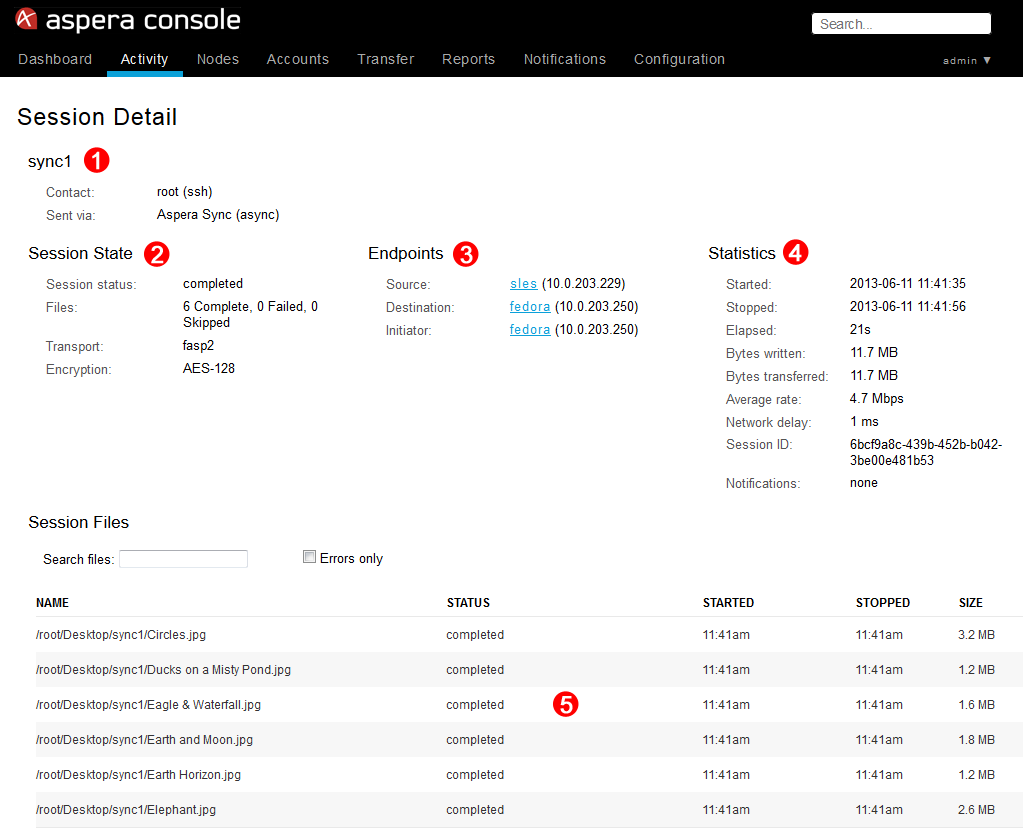Image resolution: width=1023 pixels, height=830 pixels.
Task: Click the Stopped timestamp 2013-06-11 11:41:56
Action: 908,307
